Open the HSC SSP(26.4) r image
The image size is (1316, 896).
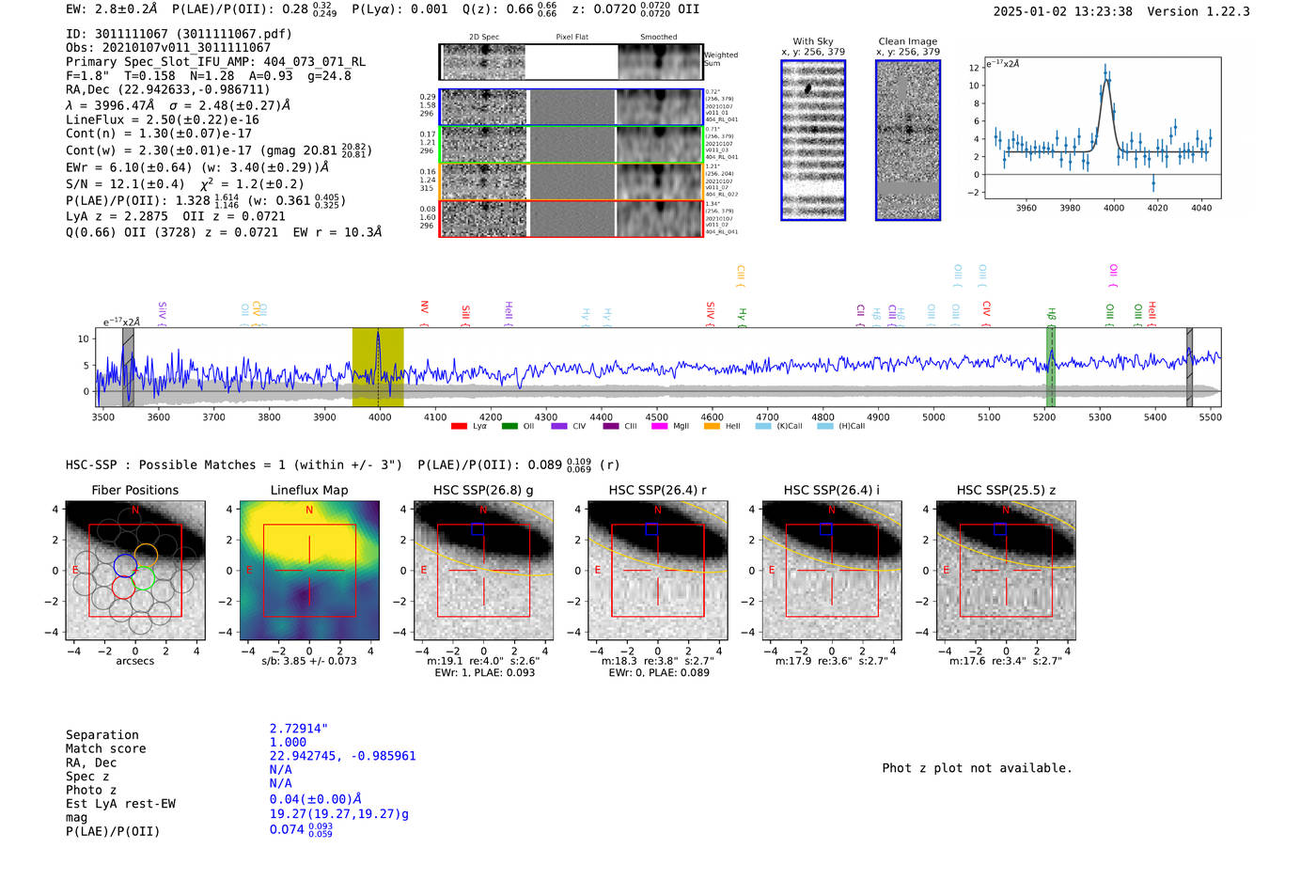657,571
